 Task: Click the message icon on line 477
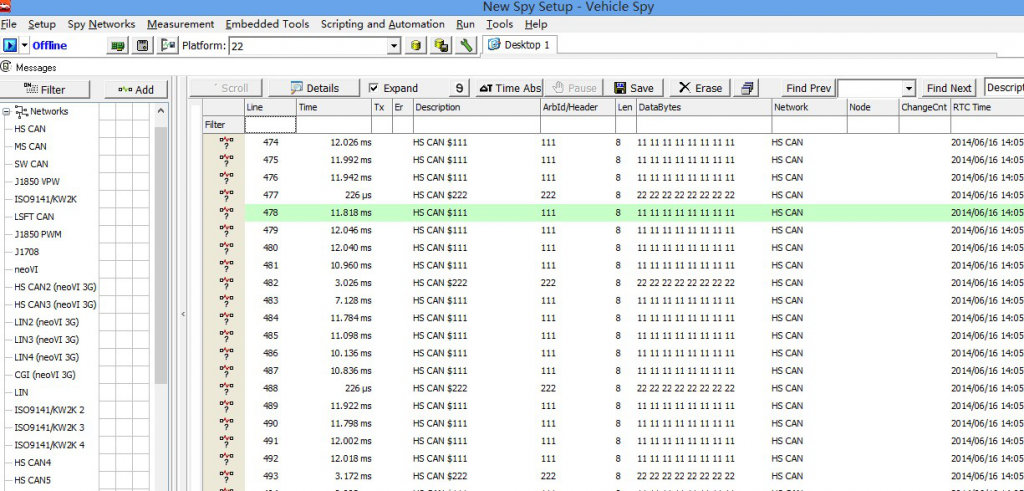tap(226, 196)
